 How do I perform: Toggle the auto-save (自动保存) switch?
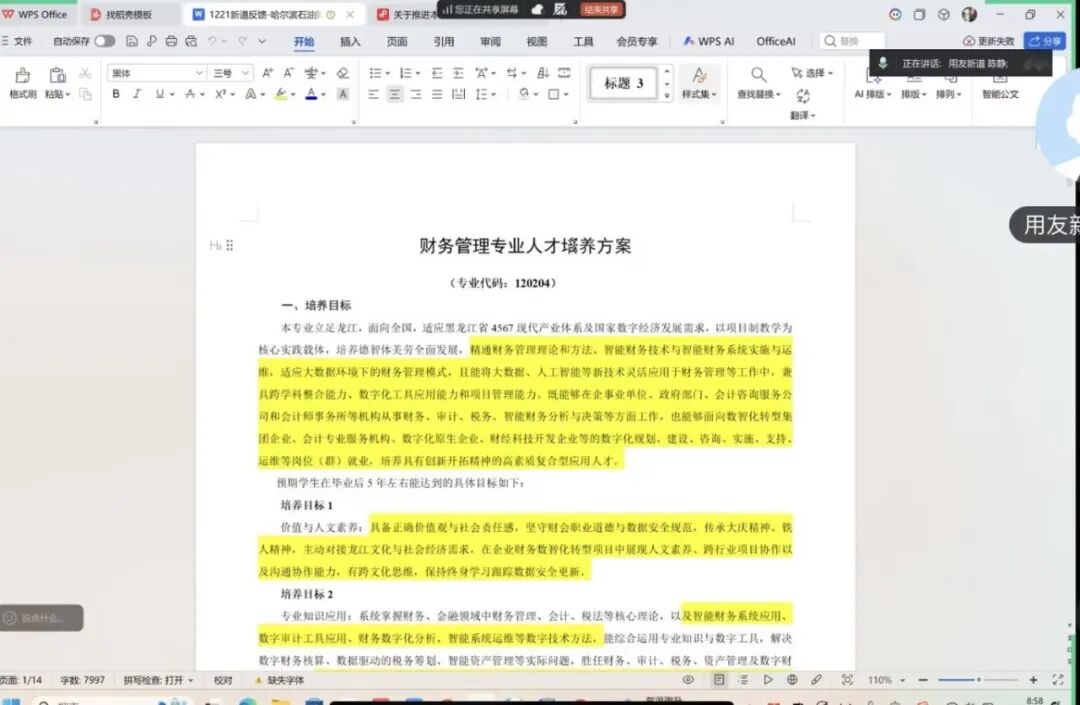point(104,41)
